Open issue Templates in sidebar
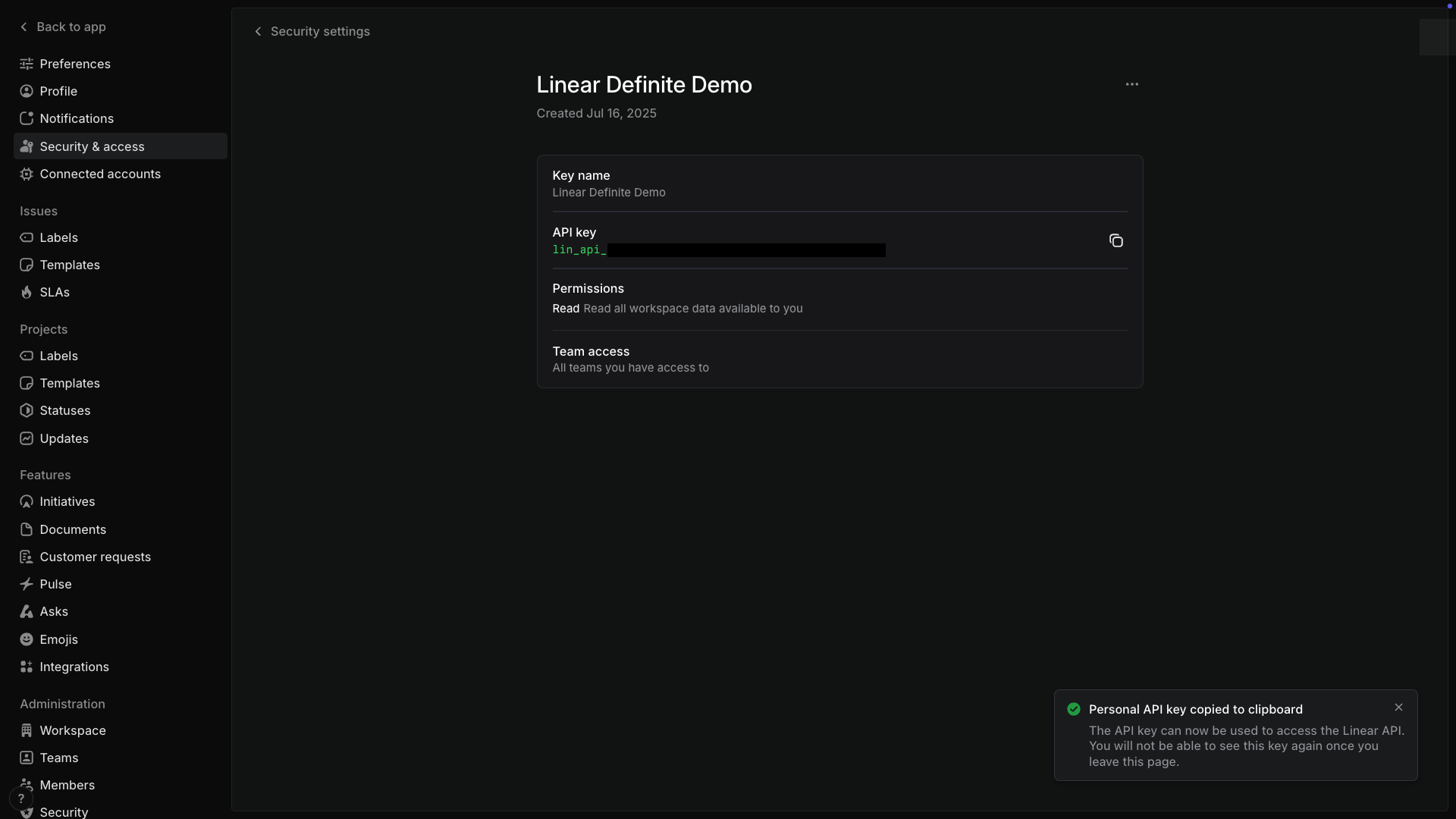 click(69, 265)
